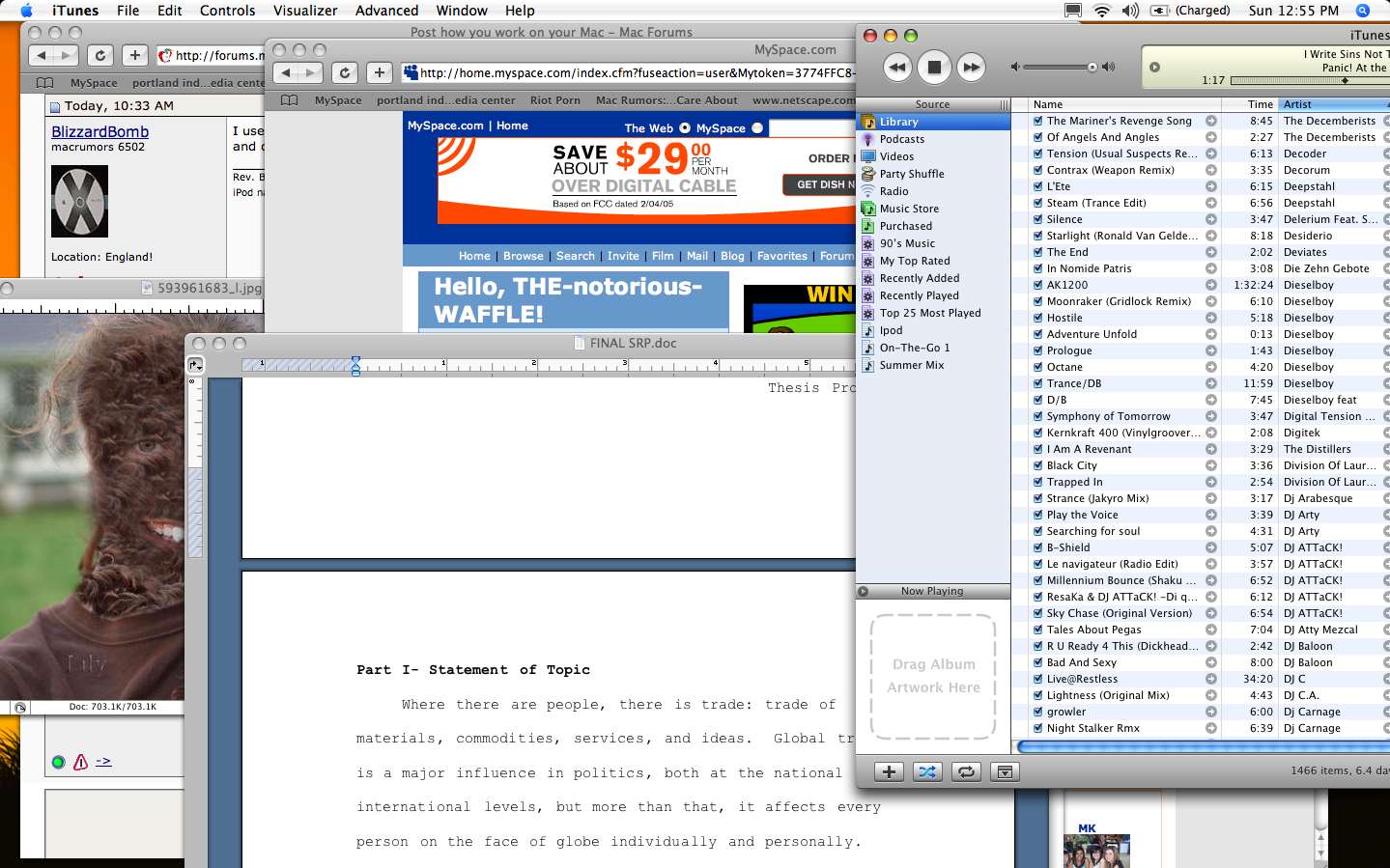Click Favorites in MySpace navigation bar
The image size is (1390, 868).
coord(782,256)
